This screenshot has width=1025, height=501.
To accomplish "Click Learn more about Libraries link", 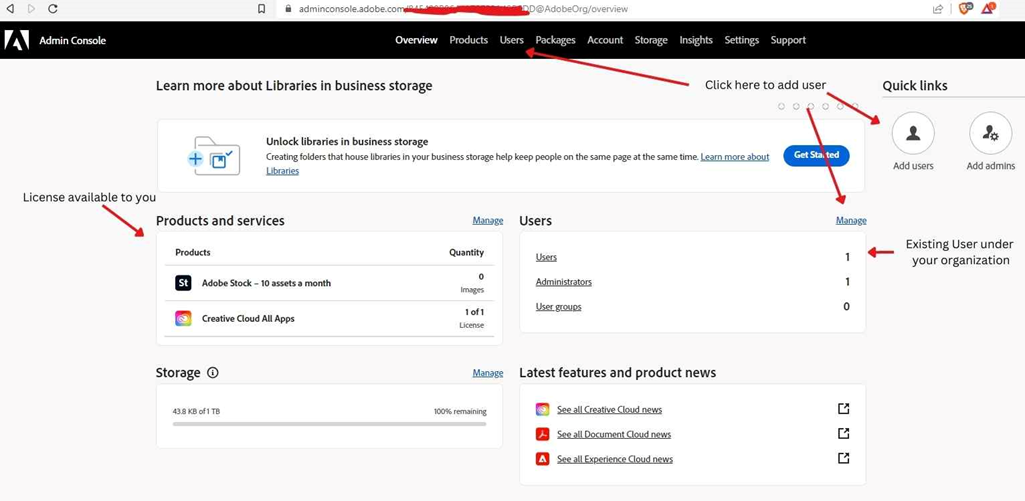I will 735,157.
